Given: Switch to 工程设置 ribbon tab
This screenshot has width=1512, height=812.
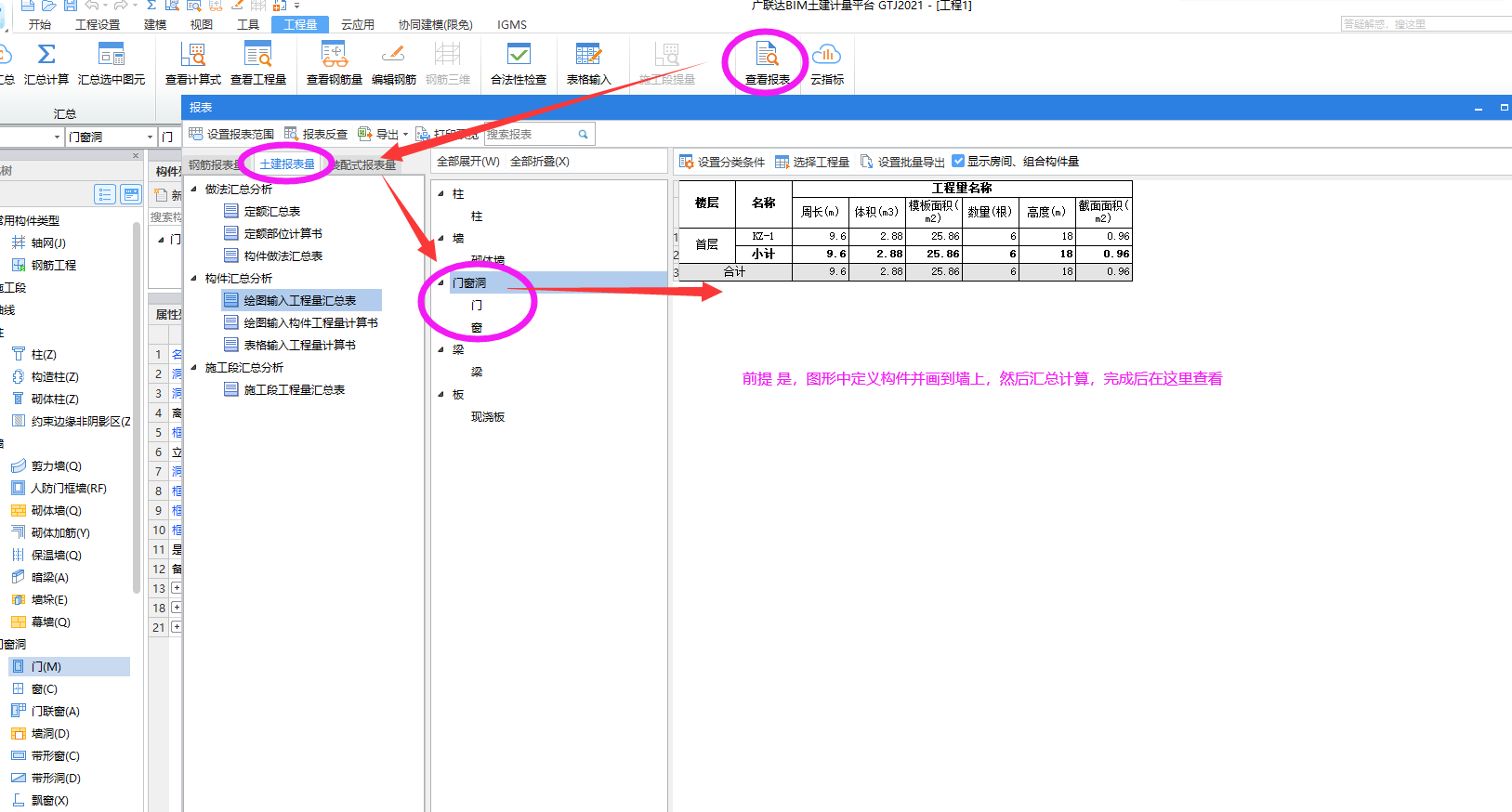Looking at the screenshot, I should tap(98, 24).
